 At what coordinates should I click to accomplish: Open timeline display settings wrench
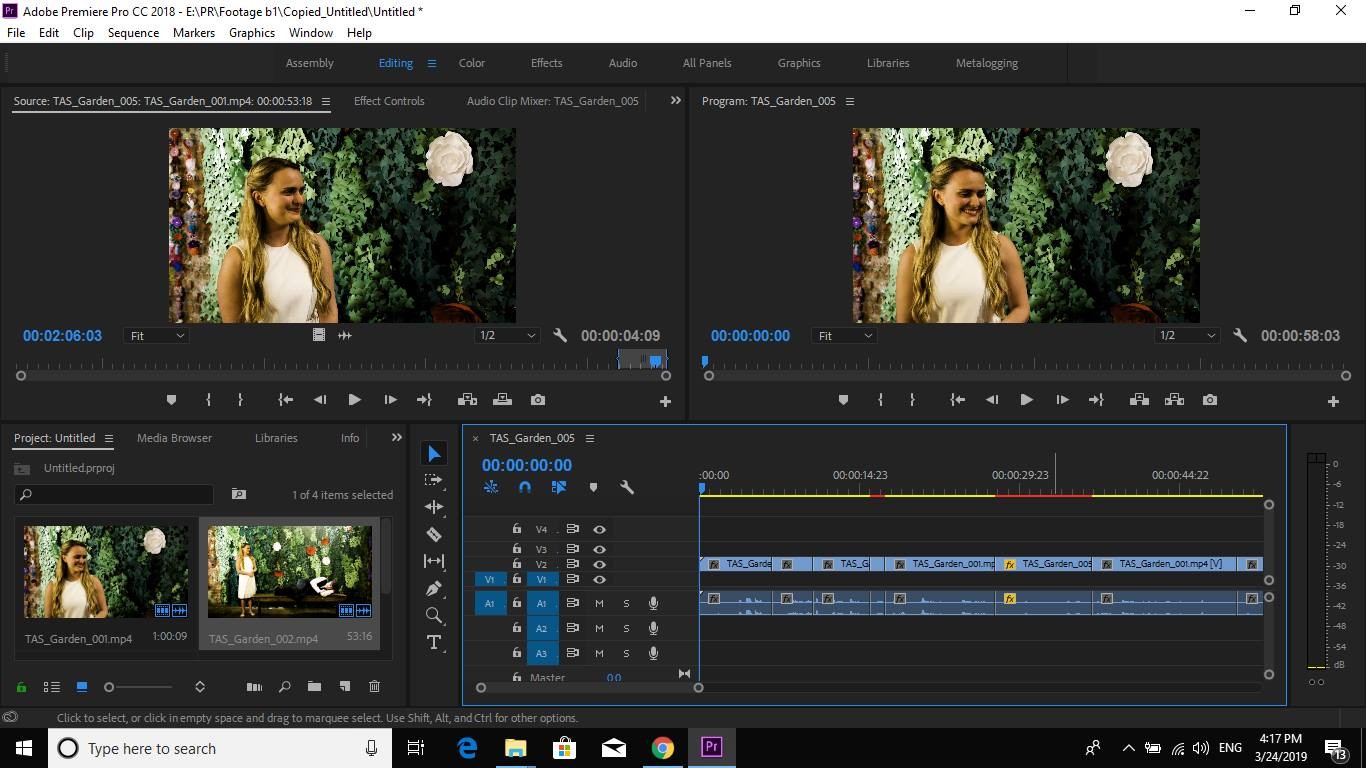click(627, 487)
